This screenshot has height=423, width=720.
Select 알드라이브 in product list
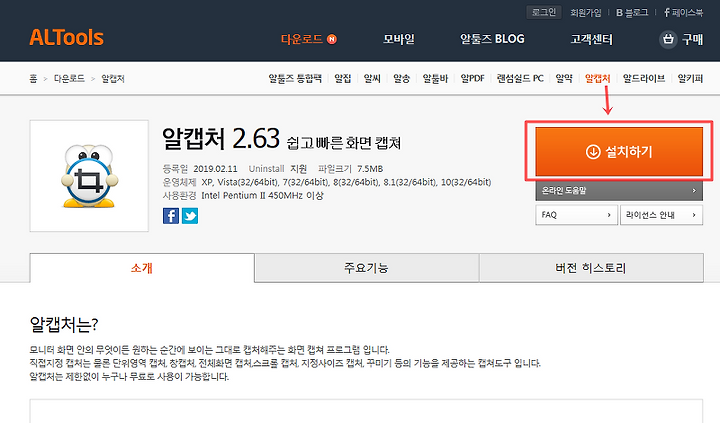point(644,79)
